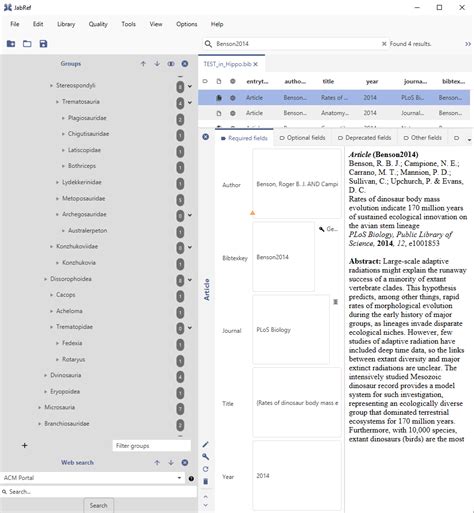
Task: Click the URL icon in Anatomy row
Action: pyautogui.click(x=233, y=113)
